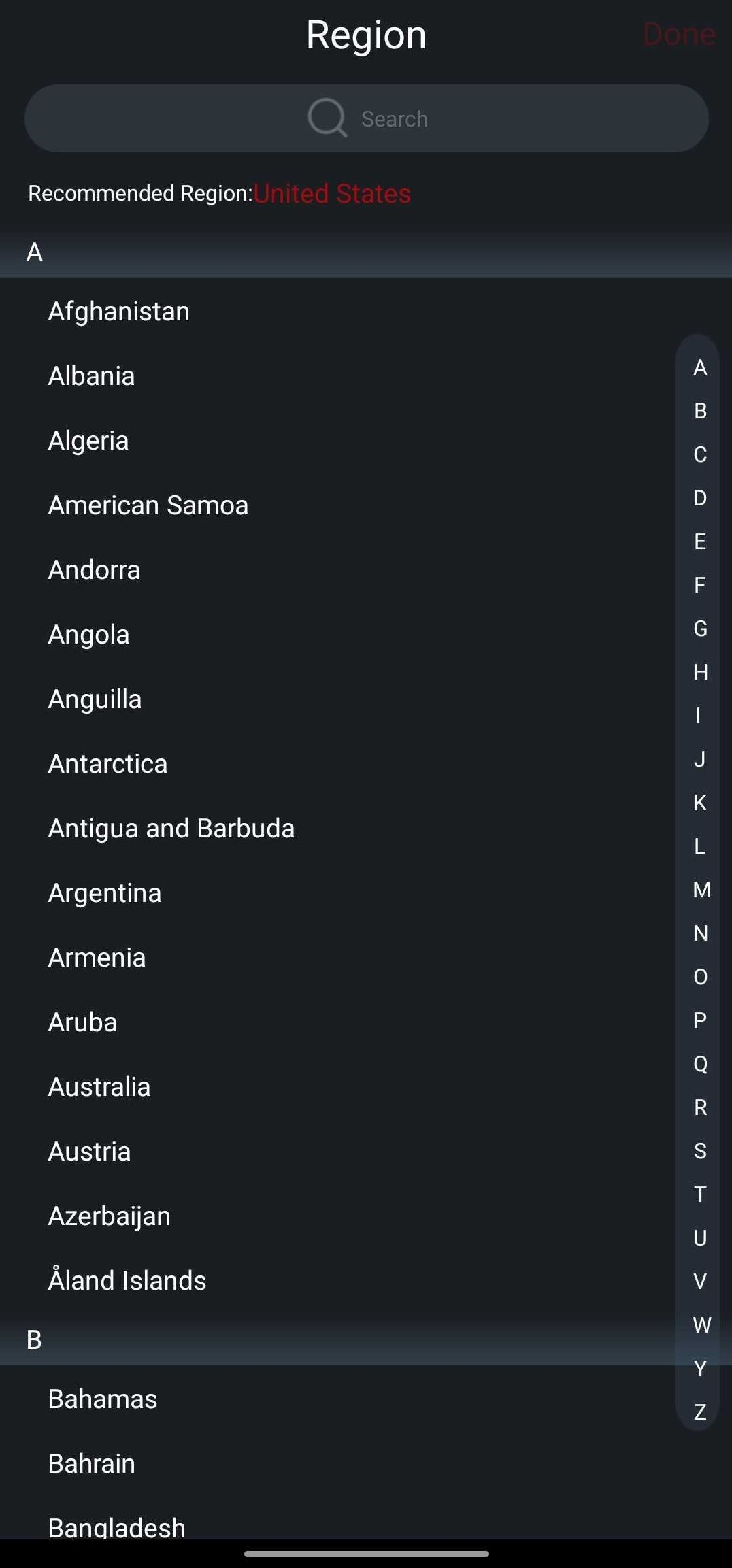The height and width of the screenshot is (1568, 732).
Task: Click the search magnifier icon
Action: 327,118
